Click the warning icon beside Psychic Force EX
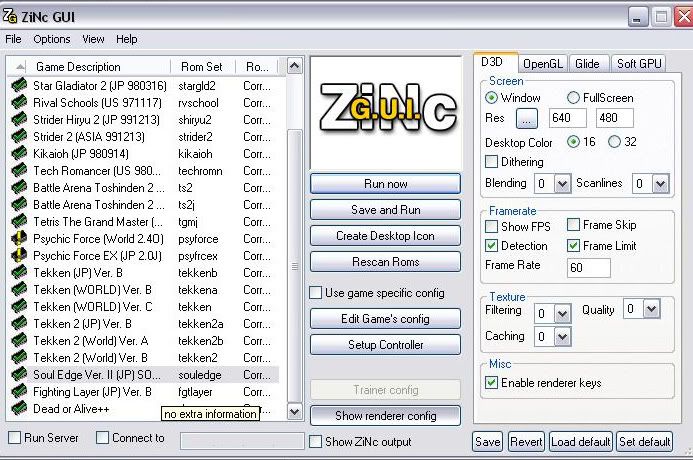 point(19,255)
